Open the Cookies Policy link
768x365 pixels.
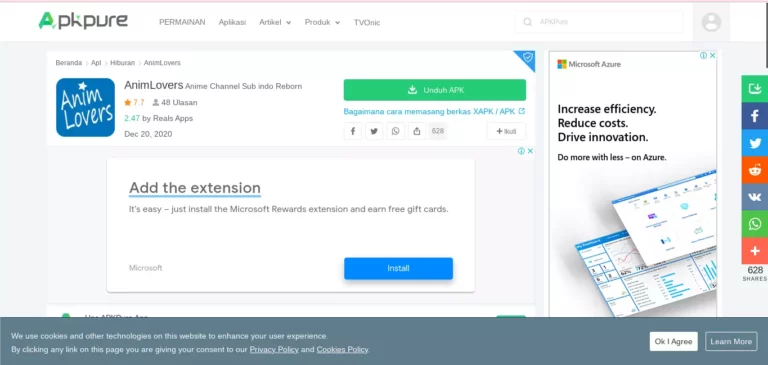(342, 349)
